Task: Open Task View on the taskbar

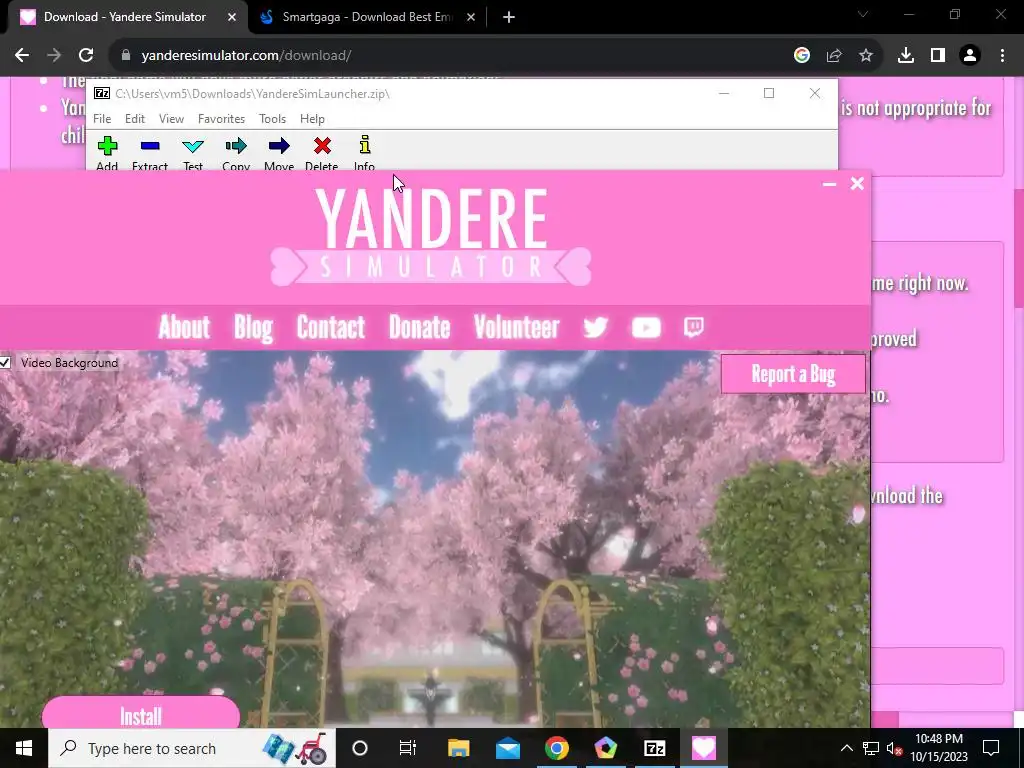Action: pos(408,748)
